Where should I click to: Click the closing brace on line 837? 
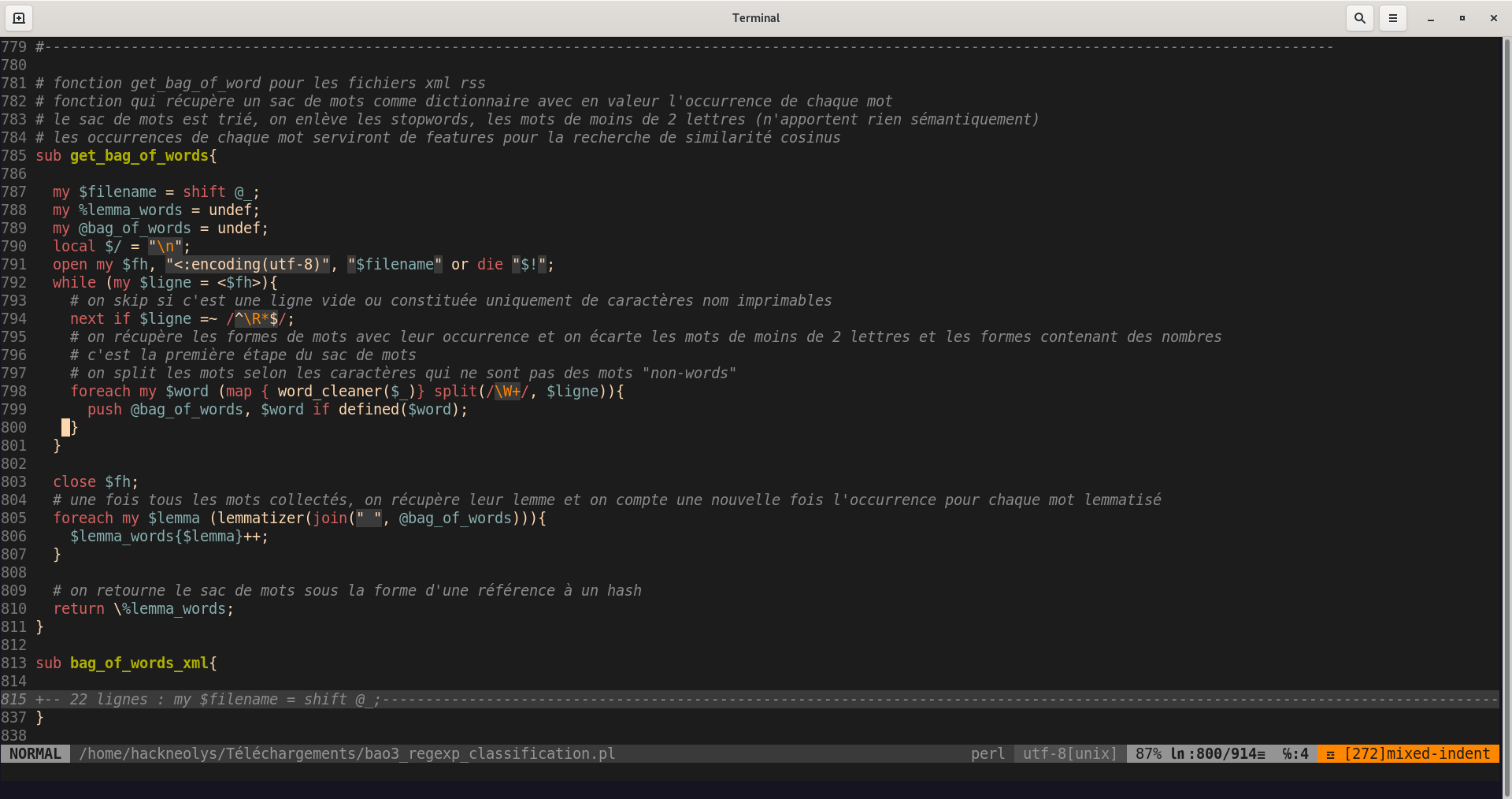pyautogui.click(x=39, y=717)
